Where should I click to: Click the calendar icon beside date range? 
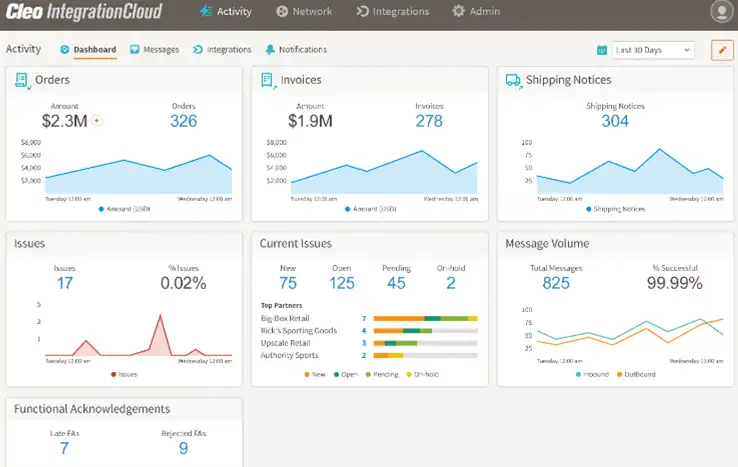coord(602,50)
